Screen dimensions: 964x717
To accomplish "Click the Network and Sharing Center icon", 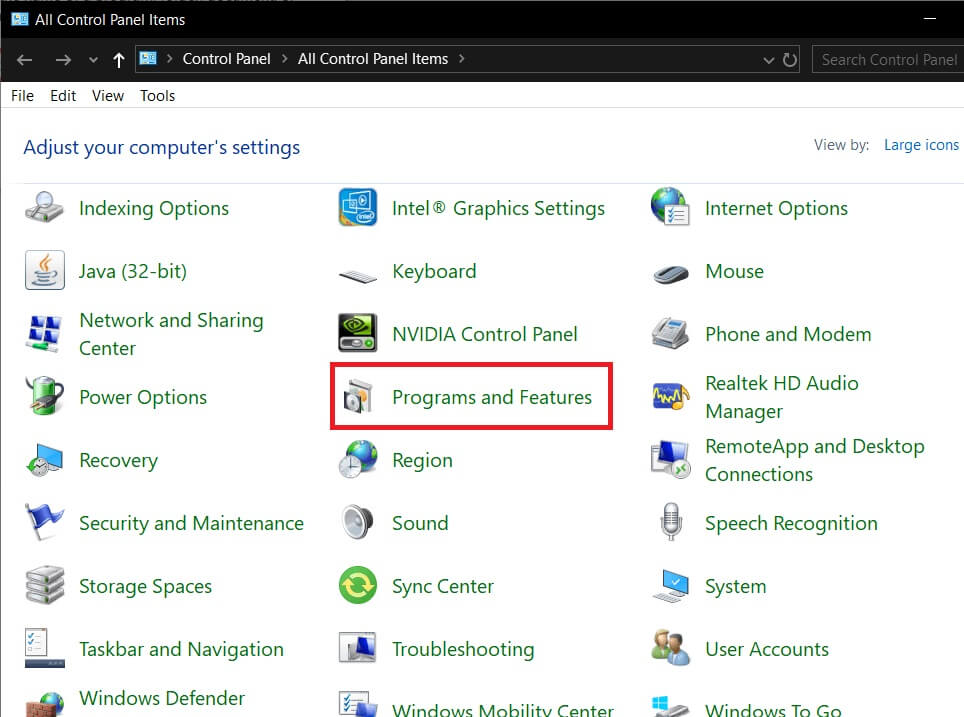I will point(44,333).
